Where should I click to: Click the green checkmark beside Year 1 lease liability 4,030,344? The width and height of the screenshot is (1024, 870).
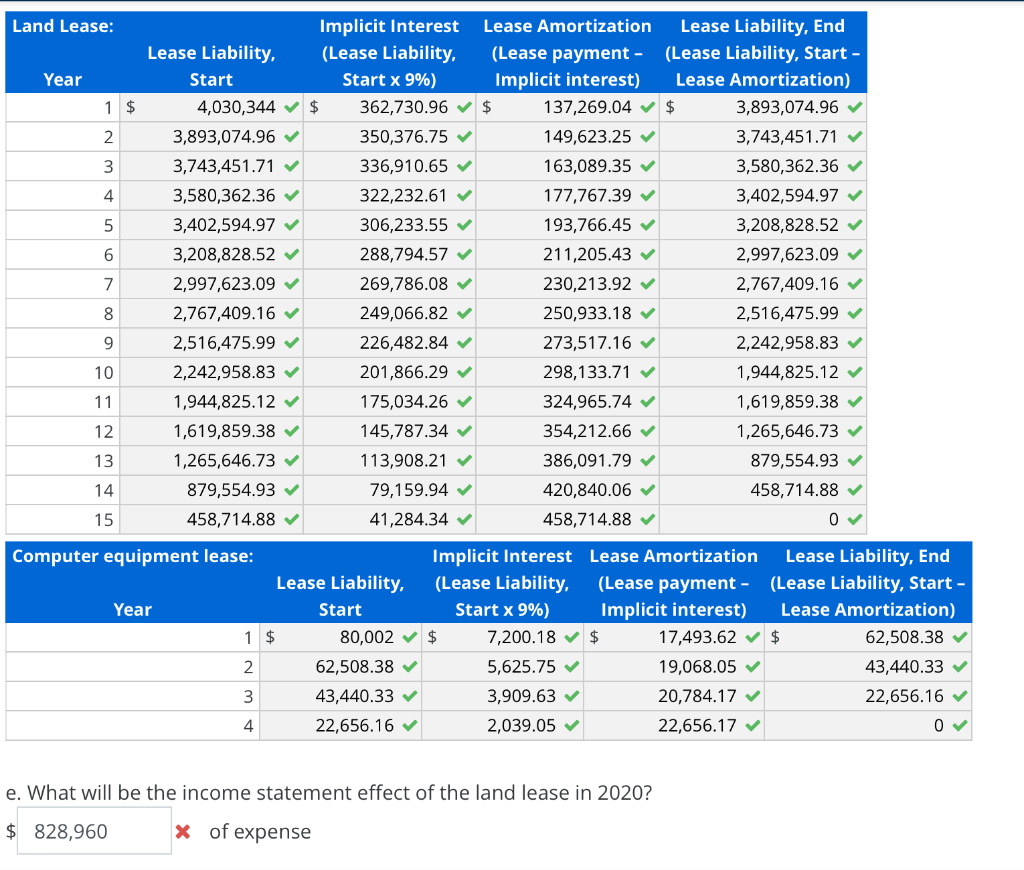[290, 107]
